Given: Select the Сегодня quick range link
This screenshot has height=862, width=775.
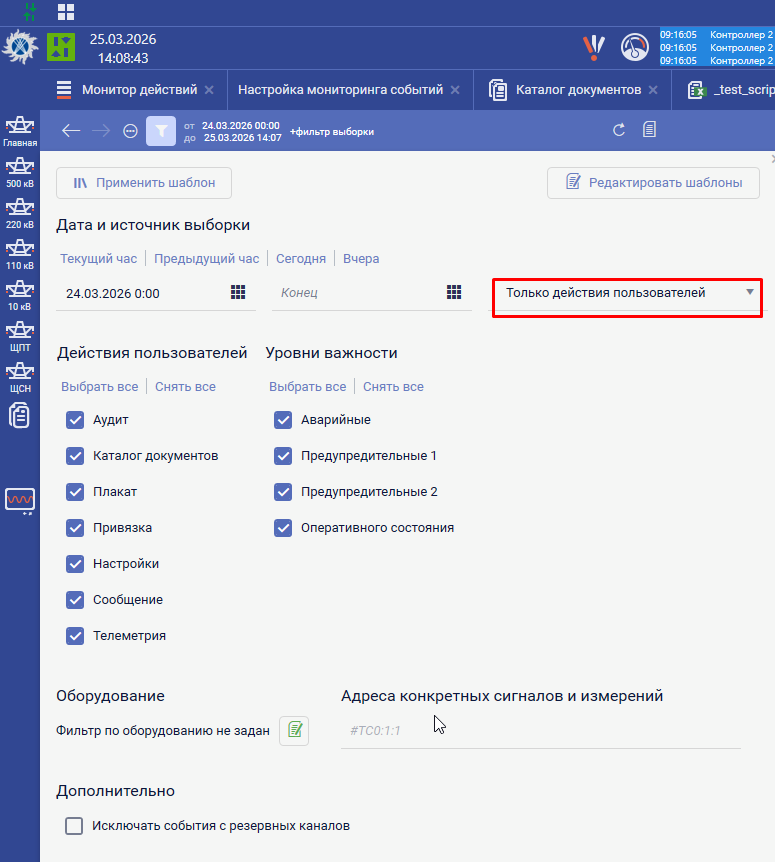Looking at the screenshot, I should [301, 258].
